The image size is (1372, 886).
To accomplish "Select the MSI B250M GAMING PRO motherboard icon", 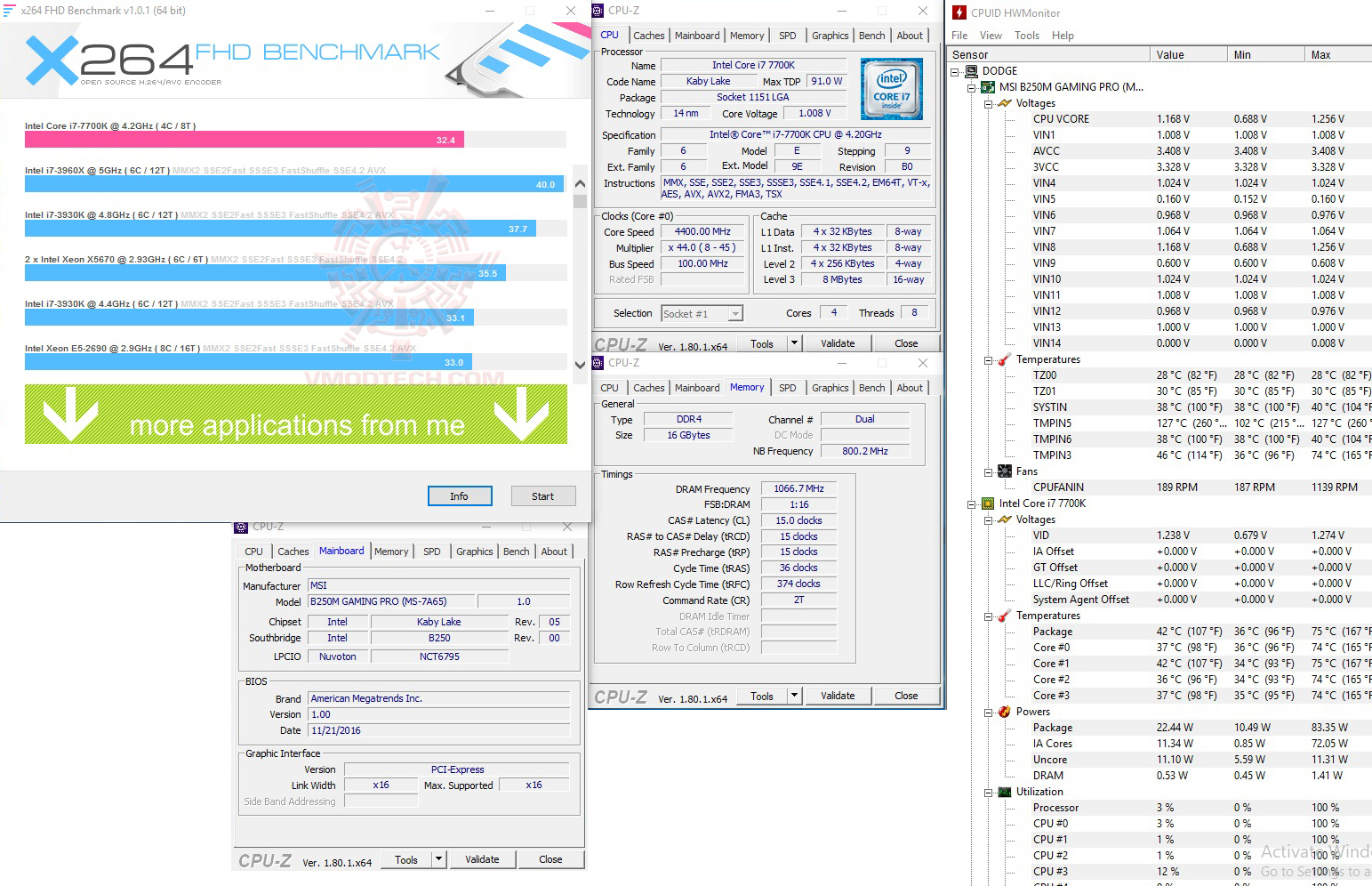I will pos(987,86).
